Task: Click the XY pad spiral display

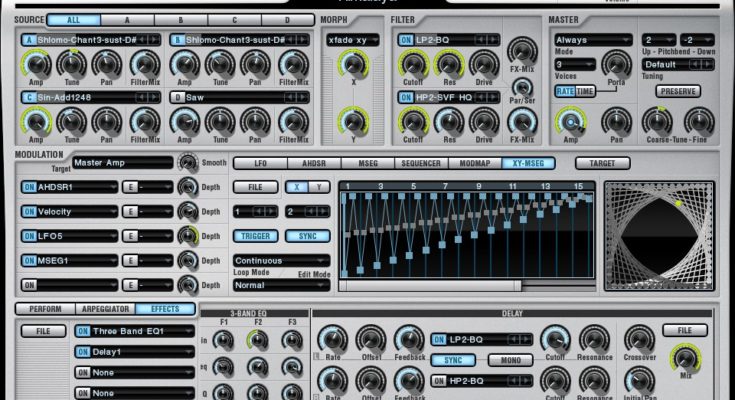Action: [x=659, y=236]
